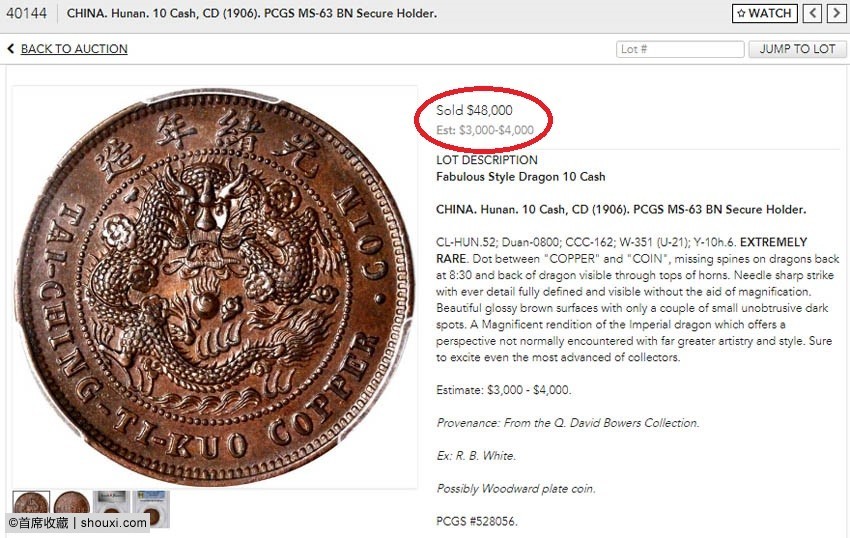Click the Back to Auction link
This screenshot has height=538, width=850.
click(x=73, y=49)
